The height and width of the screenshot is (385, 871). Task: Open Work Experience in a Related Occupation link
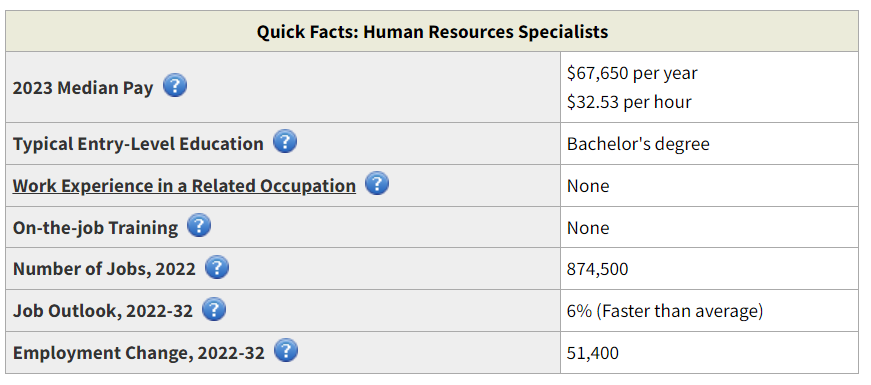pos(184,186)
